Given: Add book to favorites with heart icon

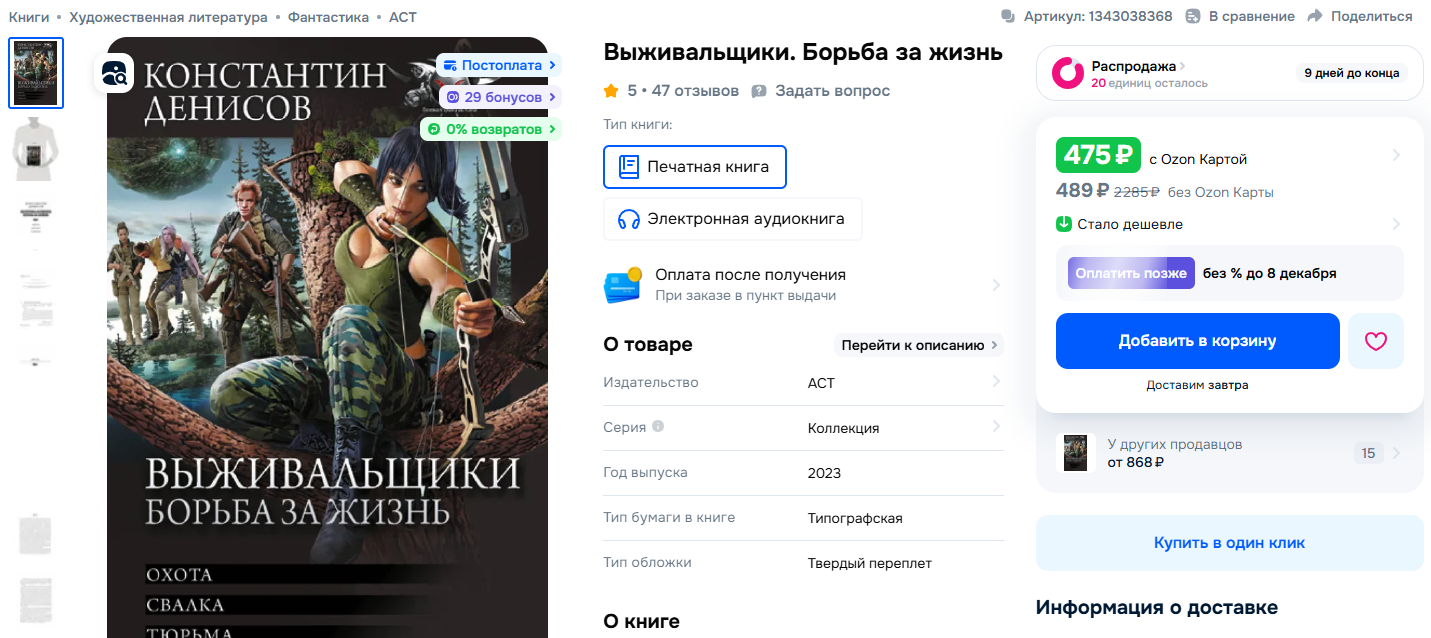Looking at the screenshot, I should (x=1376, y=341).
